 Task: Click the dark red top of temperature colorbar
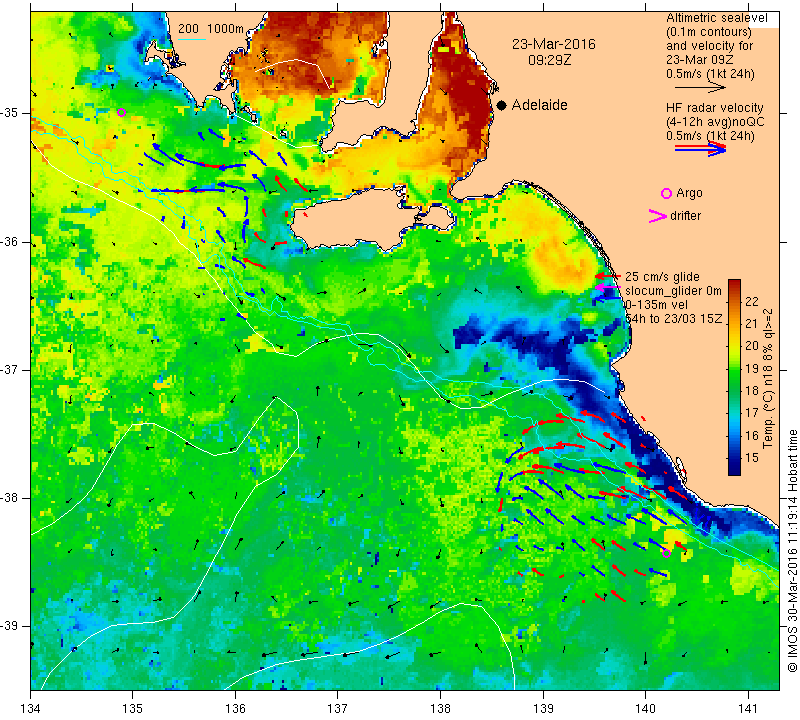tap(734, 286)
